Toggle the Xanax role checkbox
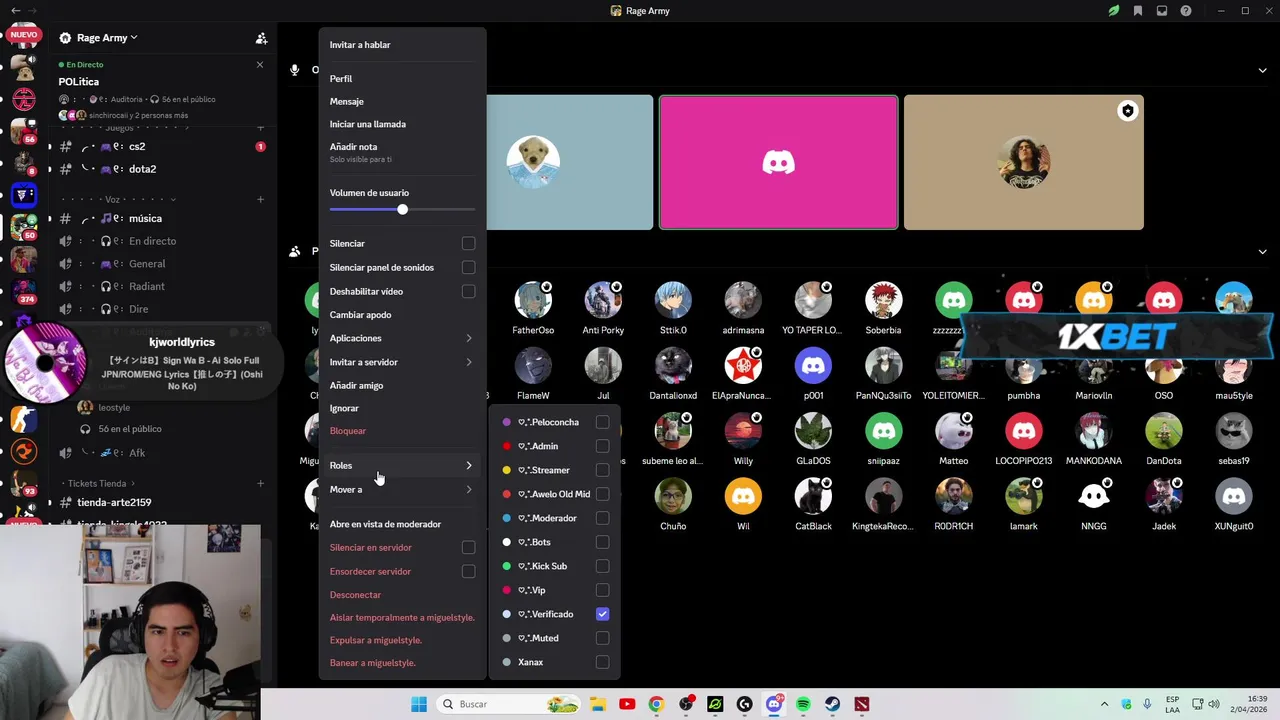Image resolution: width=1280 pixels, height=720 pixels. click(602, 662)
